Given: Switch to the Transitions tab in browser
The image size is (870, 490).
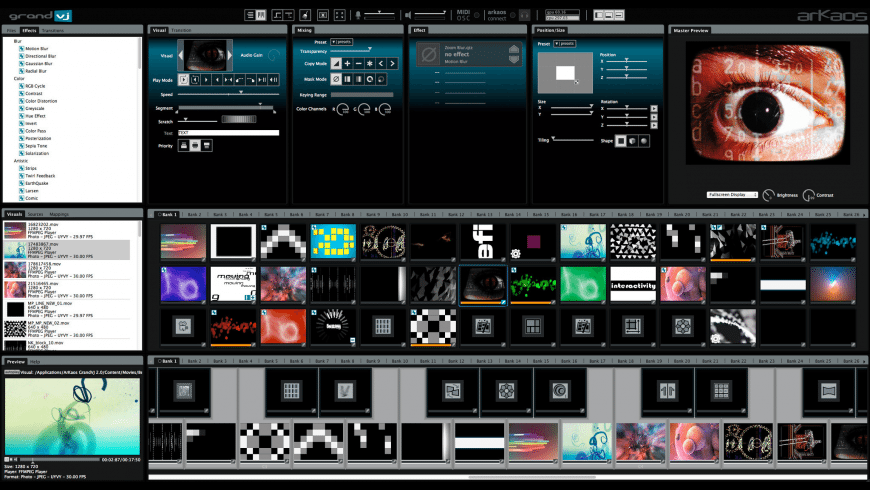Looking at the screenshot, I should tap(53, 31).
